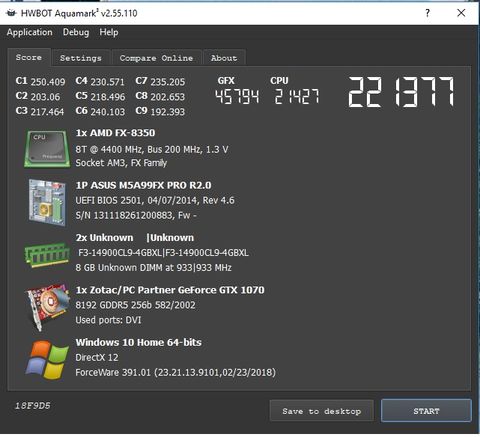Click the motherboard icon
The height and width of the screenshot is (437, 480).
tap(47, 202)
